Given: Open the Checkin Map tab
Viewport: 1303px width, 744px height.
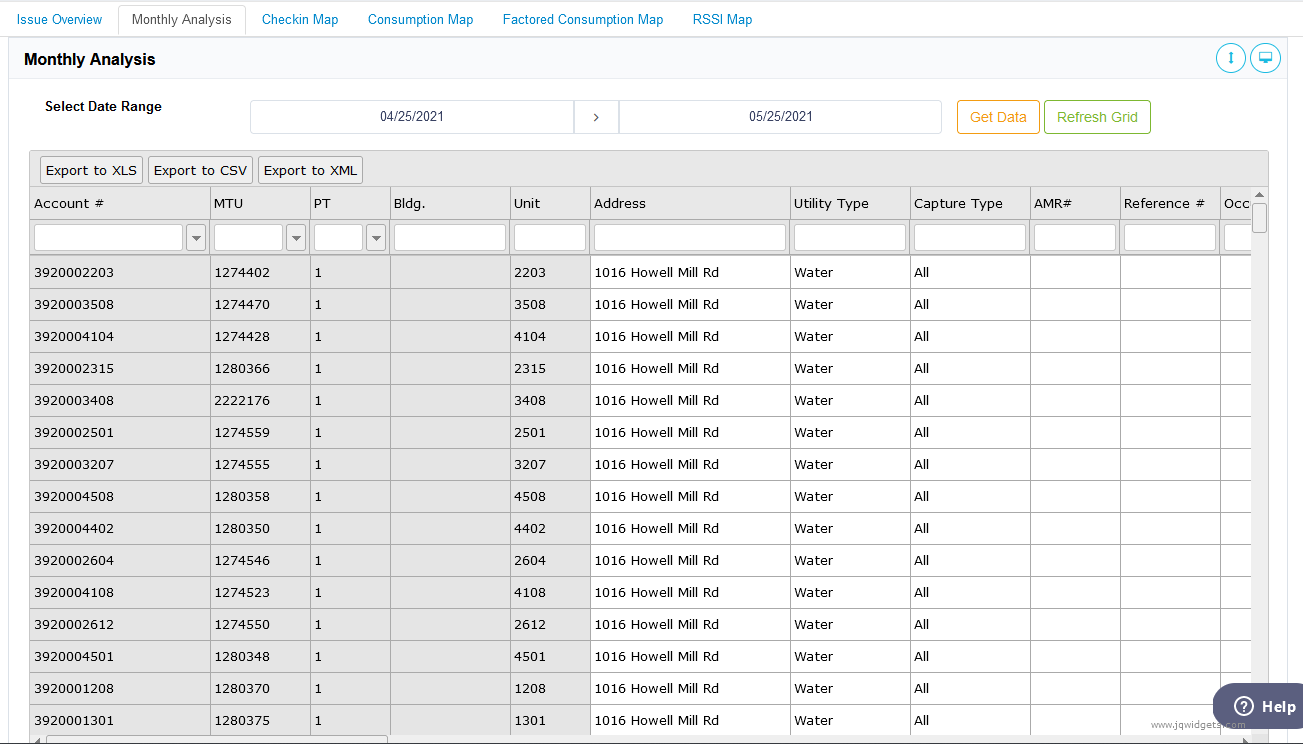Looking at the screenshot, I should point(300,19).
